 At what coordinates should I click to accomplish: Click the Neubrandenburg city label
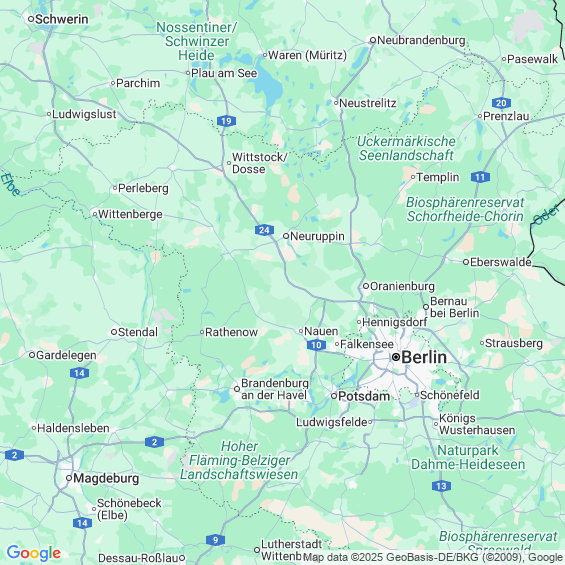tap(421, 40)
